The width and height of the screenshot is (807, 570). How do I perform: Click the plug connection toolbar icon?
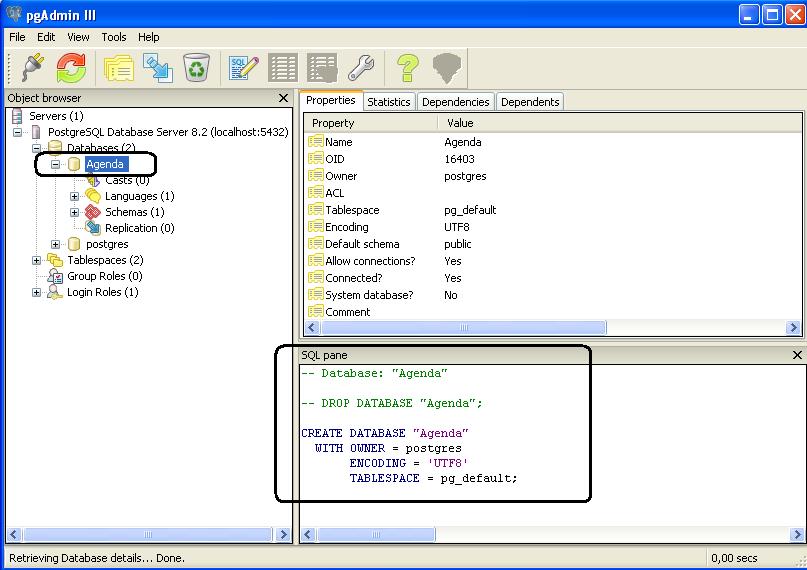(x=32, y=67)
